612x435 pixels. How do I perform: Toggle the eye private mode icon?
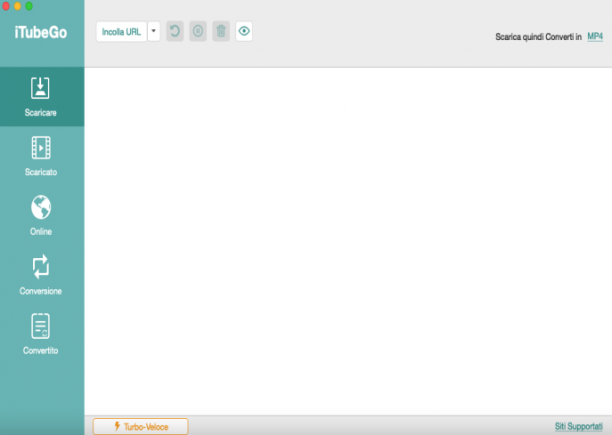244,31
